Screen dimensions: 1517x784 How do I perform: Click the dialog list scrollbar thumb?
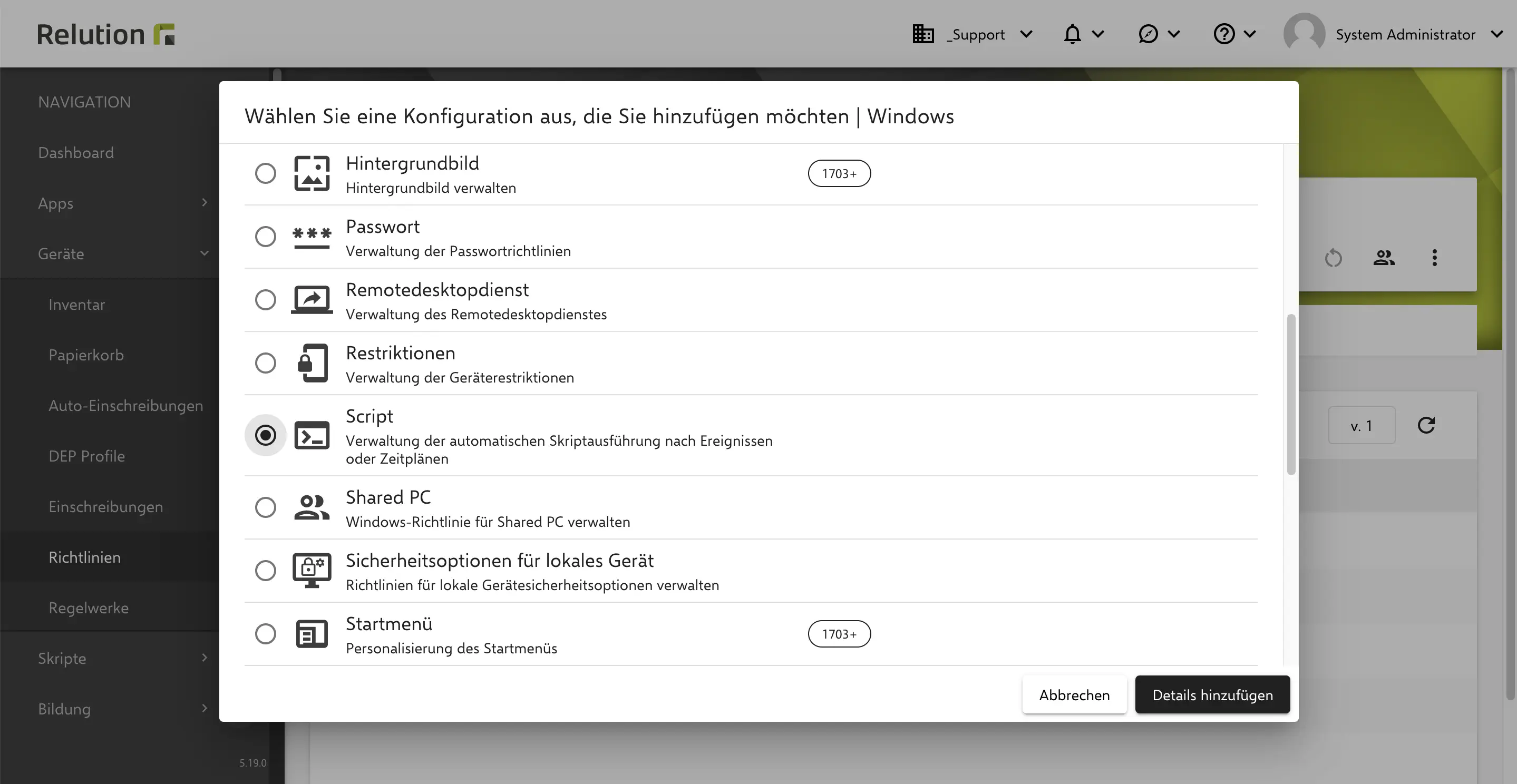click(1291, 394)
